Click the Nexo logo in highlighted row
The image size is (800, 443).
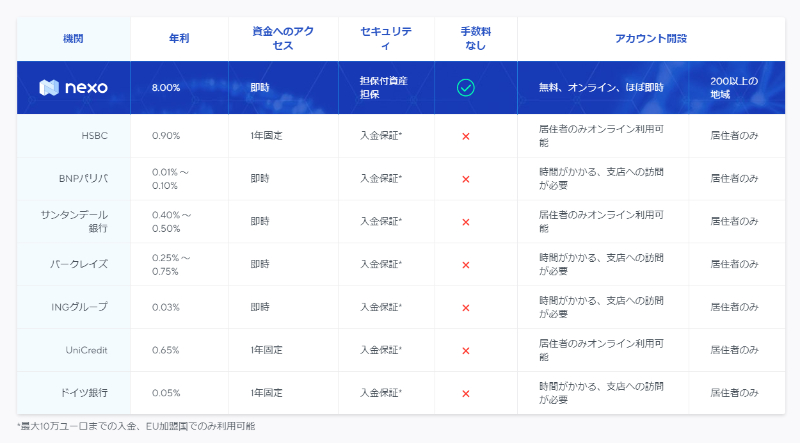pos(73,88)
